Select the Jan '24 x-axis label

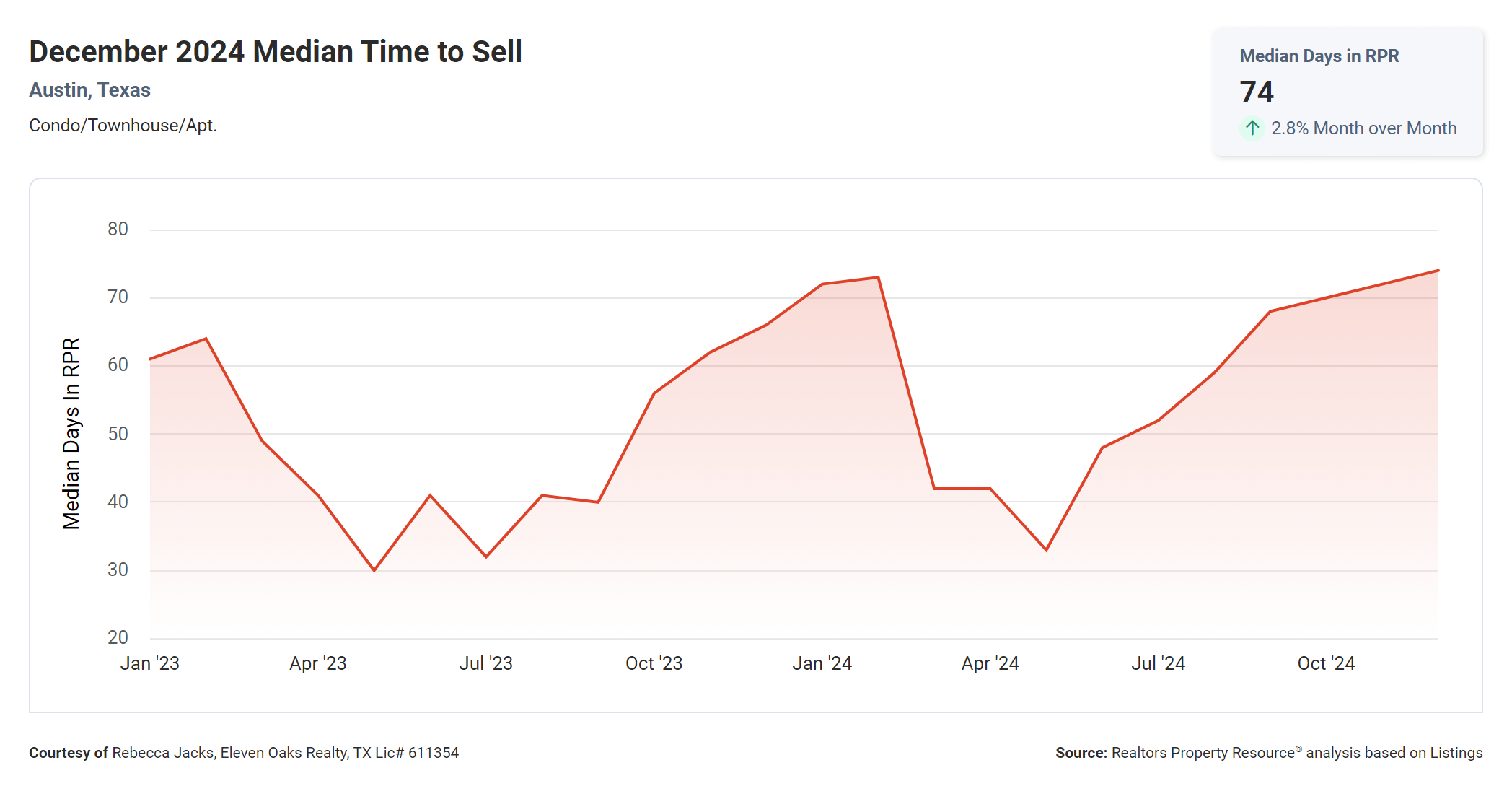(x=822, y=663)
